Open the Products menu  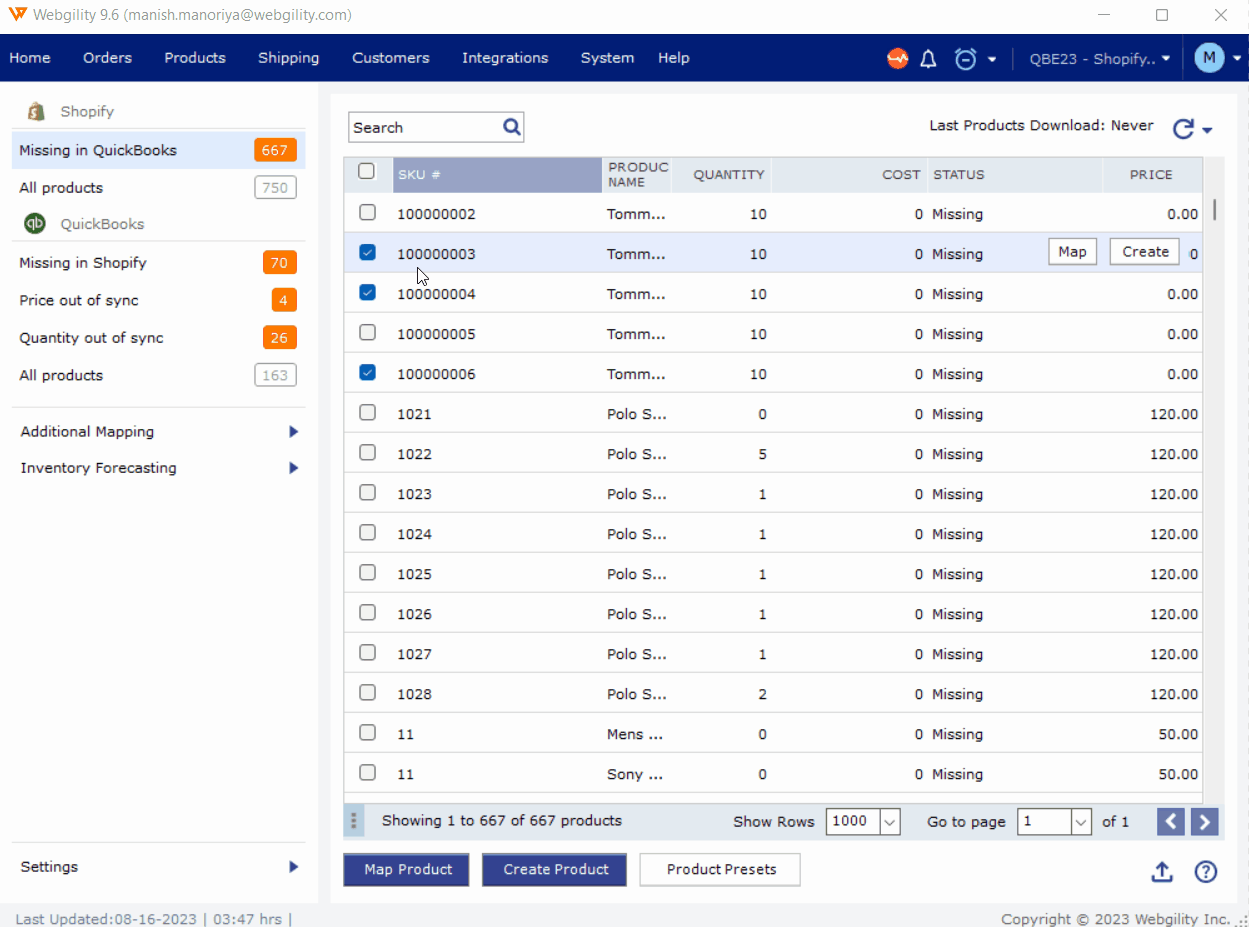195,58
